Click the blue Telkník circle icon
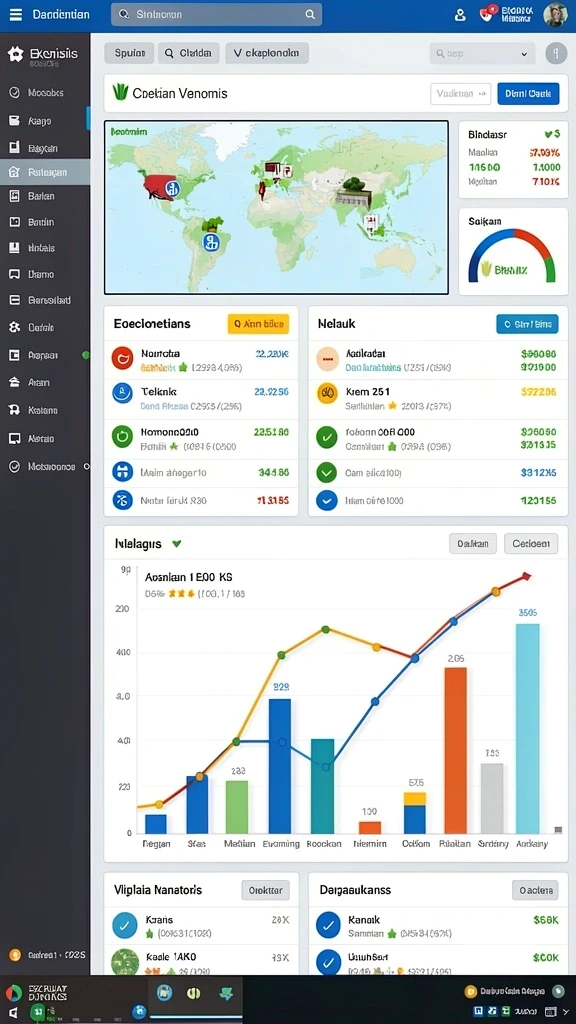The image size is (576, 1024). click(123, 393)
